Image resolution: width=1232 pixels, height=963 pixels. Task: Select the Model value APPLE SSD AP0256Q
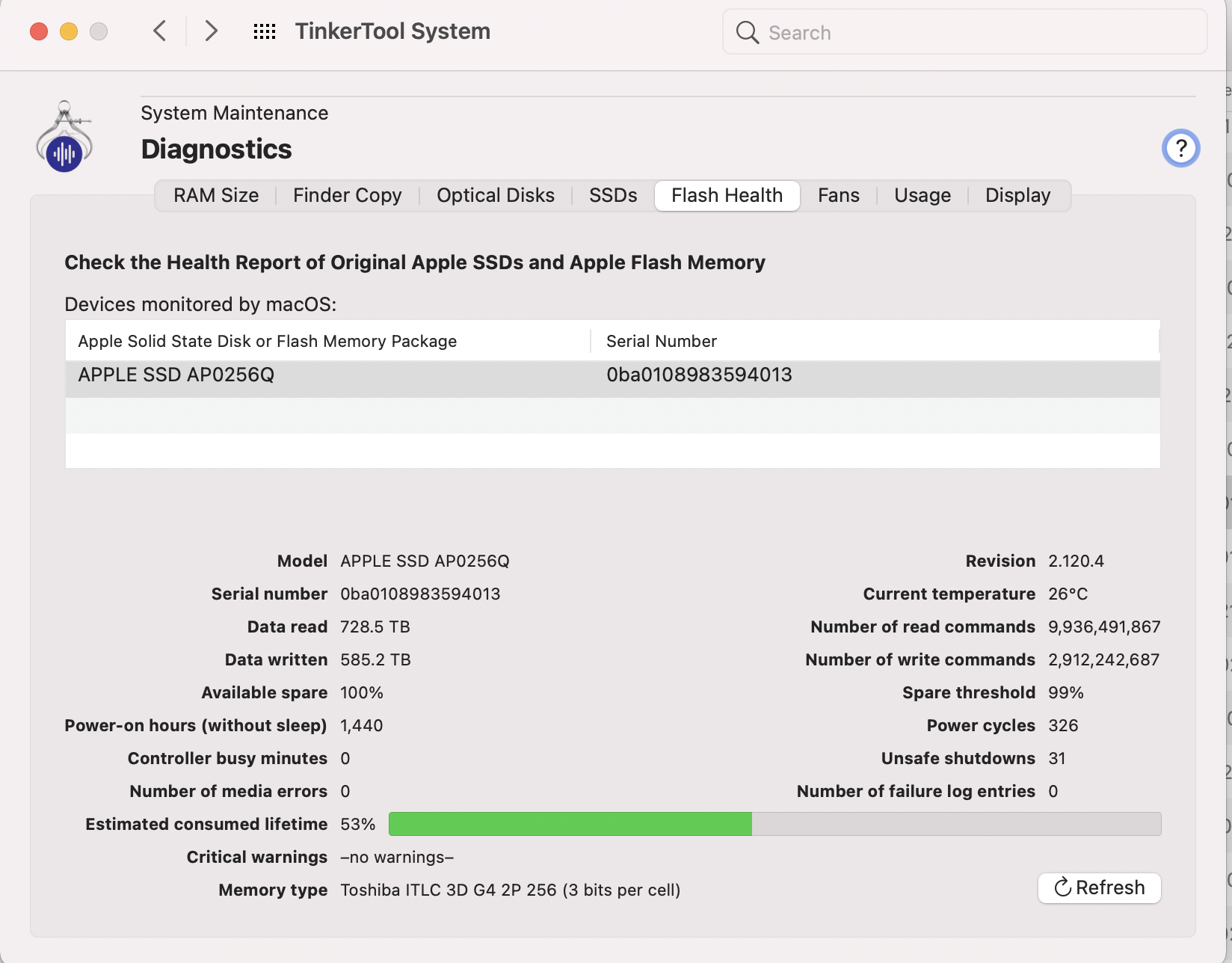pyautogui.click(x=425, y=561)
